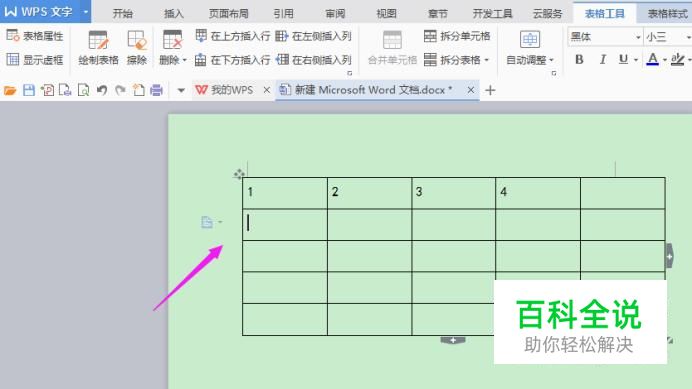
Task: Click the Save icon in quick toolbar
Action: pyautogui.click(x=29, y=91)
